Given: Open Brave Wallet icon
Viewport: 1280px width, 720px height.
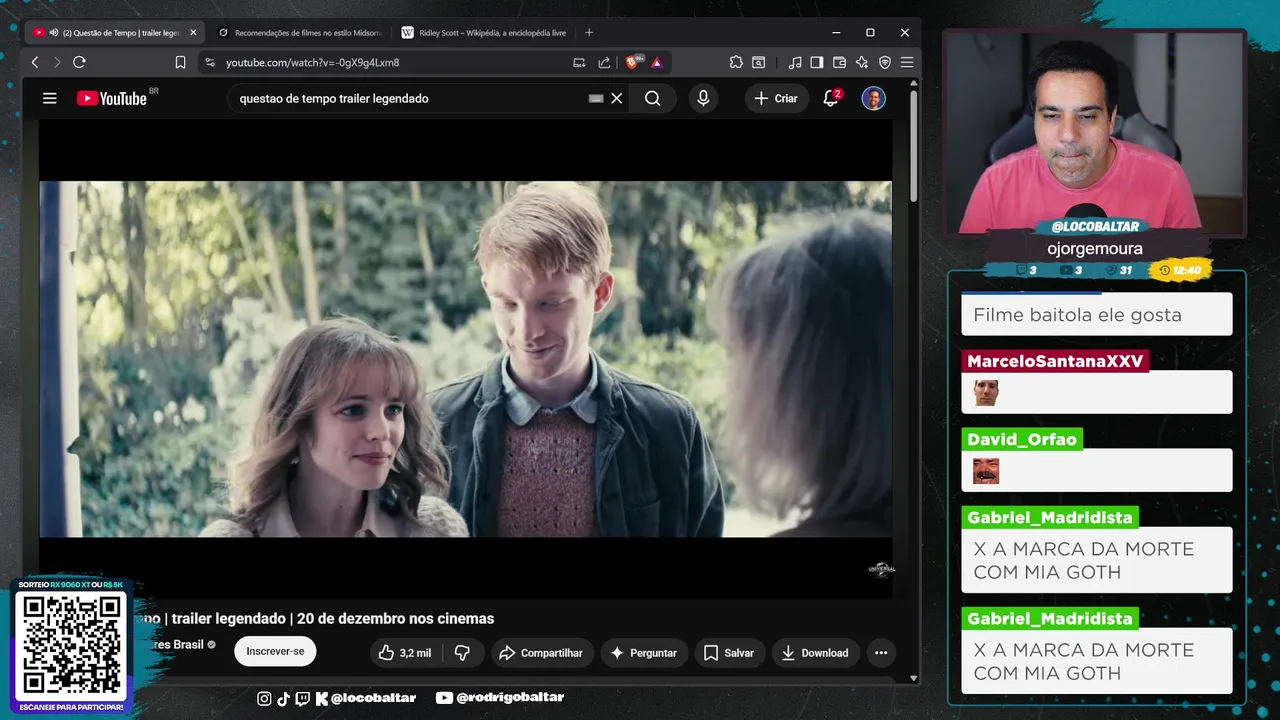Looking at the screenshot, I should pos(839,62).
